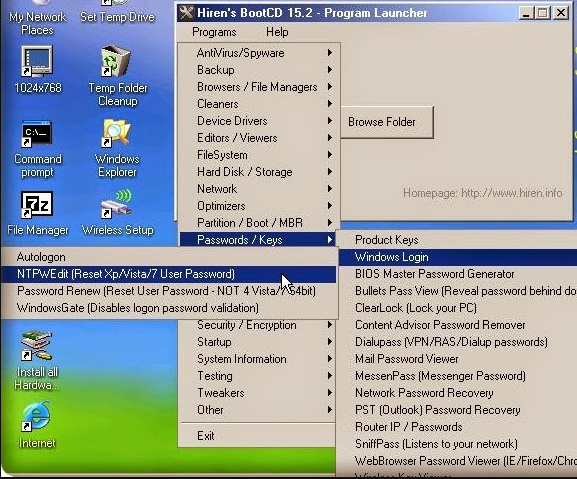This screenshot has height=479, width=577.
Task: Expand the Optimizers submenu
Action: point(259,206)
